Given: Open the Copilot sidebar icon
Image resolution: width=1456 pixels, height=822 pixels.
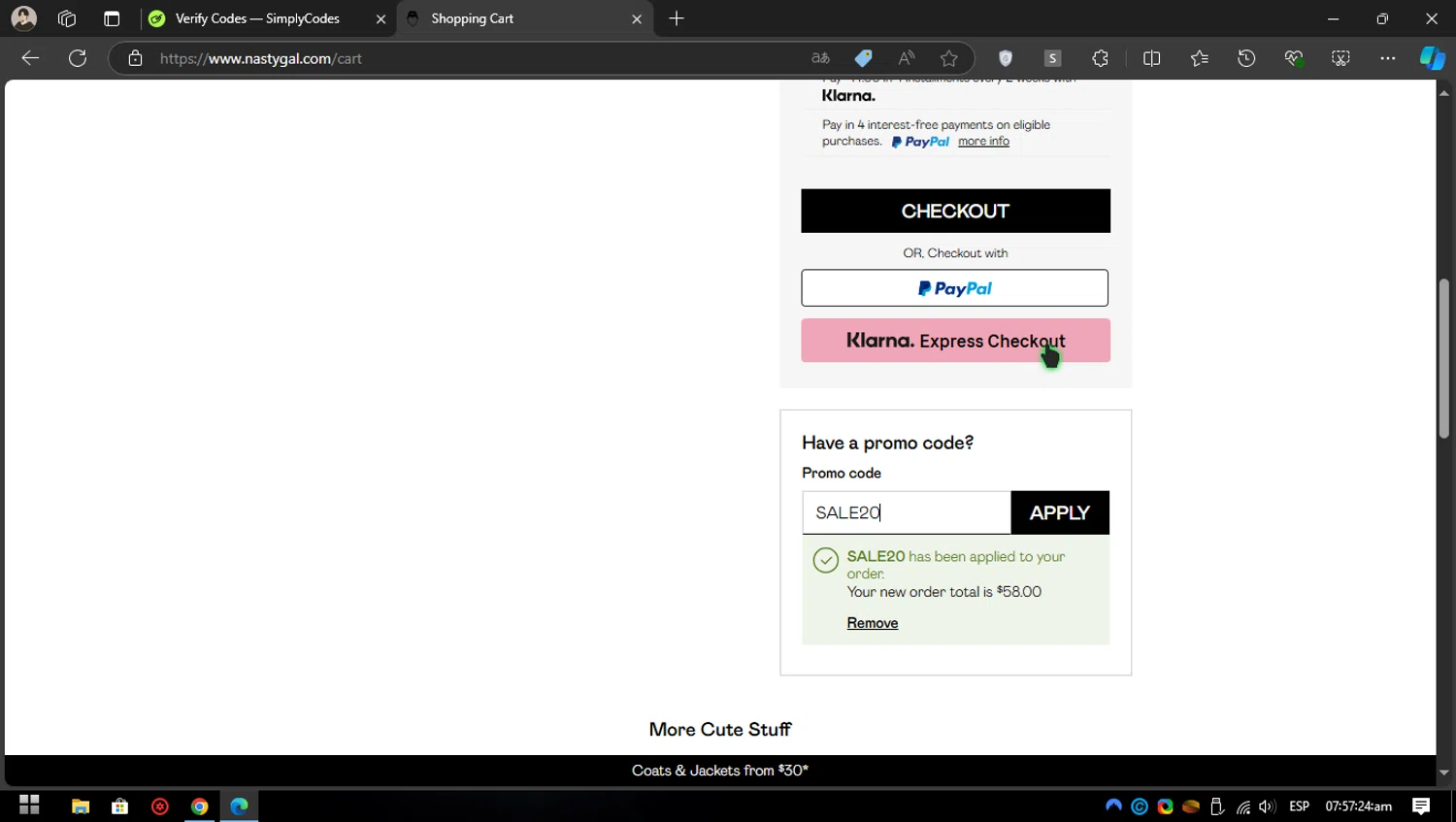Looking at the screenshot, I should pyautogui.click(x=1432, y=58).
